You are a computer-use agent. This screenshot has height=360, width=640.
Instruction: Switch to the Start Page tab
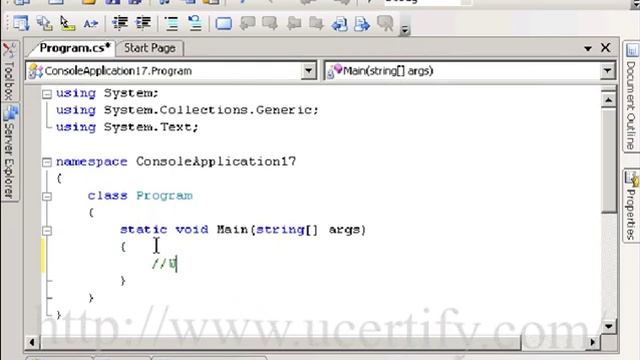(x=150, y=48)
